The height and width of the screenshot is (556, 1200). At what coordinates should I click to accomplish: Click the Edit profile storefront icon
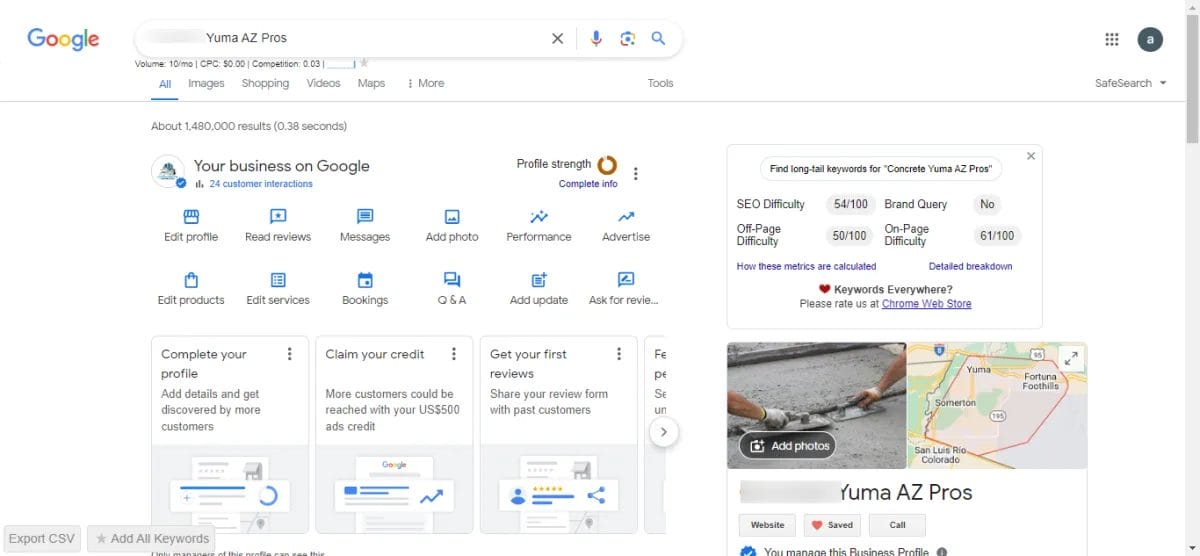click(x=191, y=217)
